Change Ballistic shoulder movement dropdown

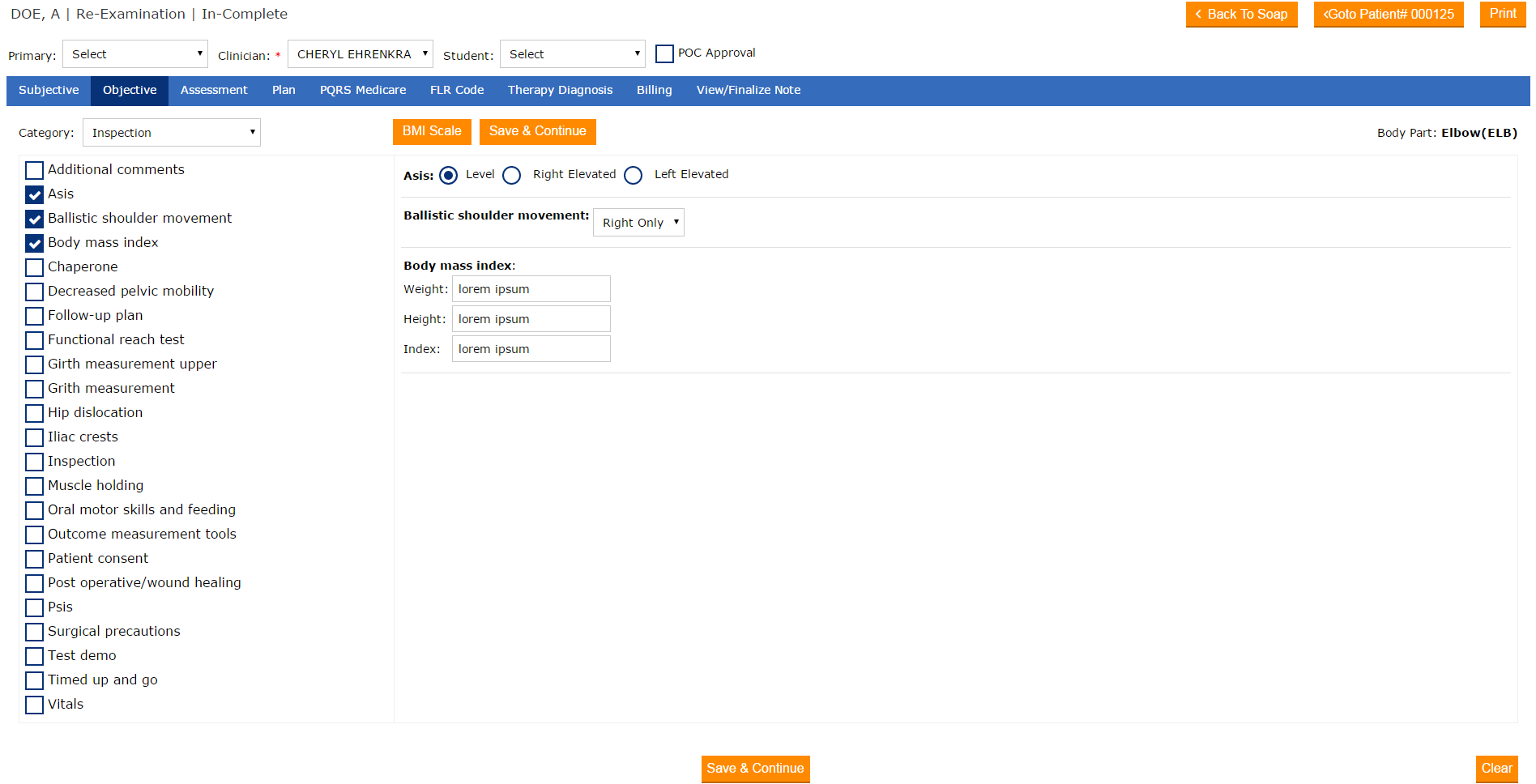point(638,223)
